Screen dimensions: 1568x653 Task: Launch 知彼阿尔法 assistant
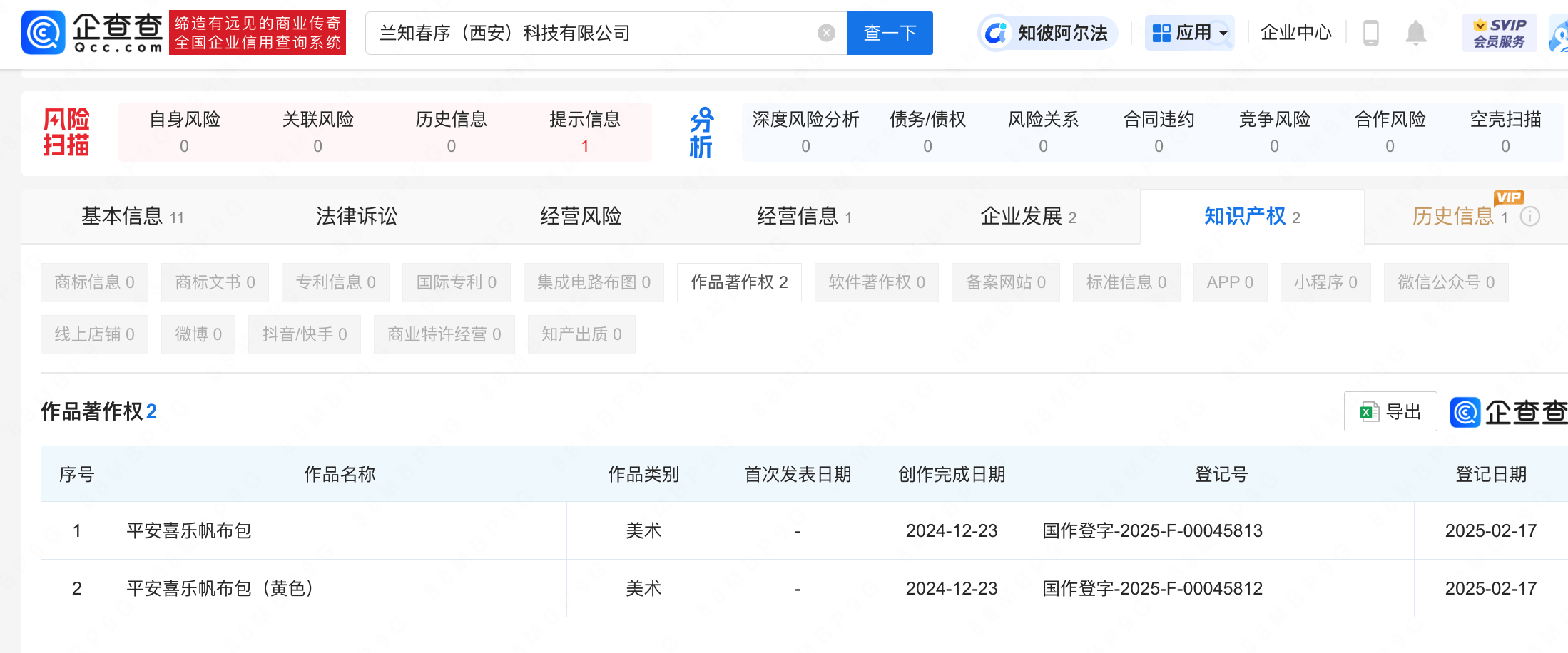1047,33
